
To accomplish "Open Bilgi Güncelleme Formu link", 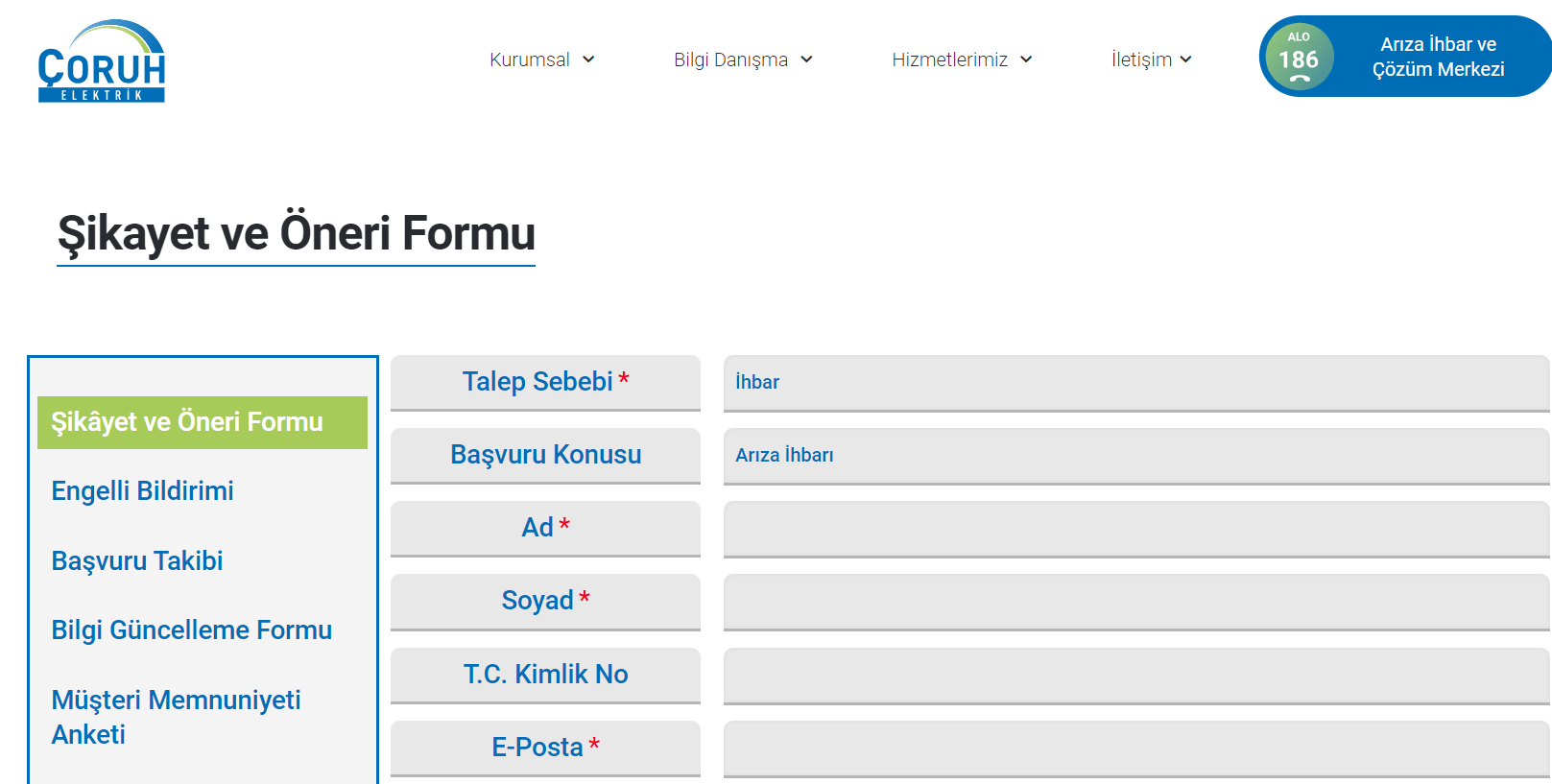I will (191, 630).
